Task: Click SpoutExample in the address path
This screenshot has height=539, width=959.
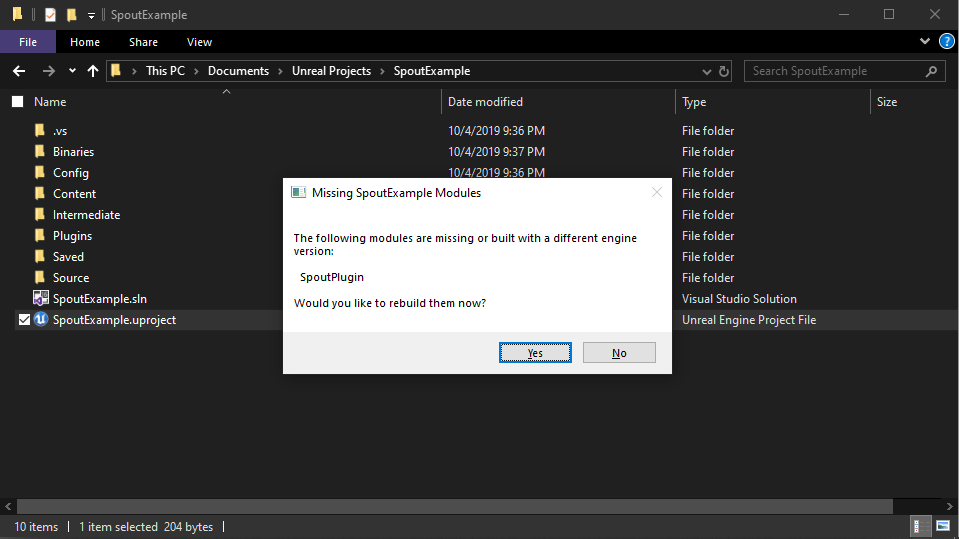Action: [x=432, y=71]
